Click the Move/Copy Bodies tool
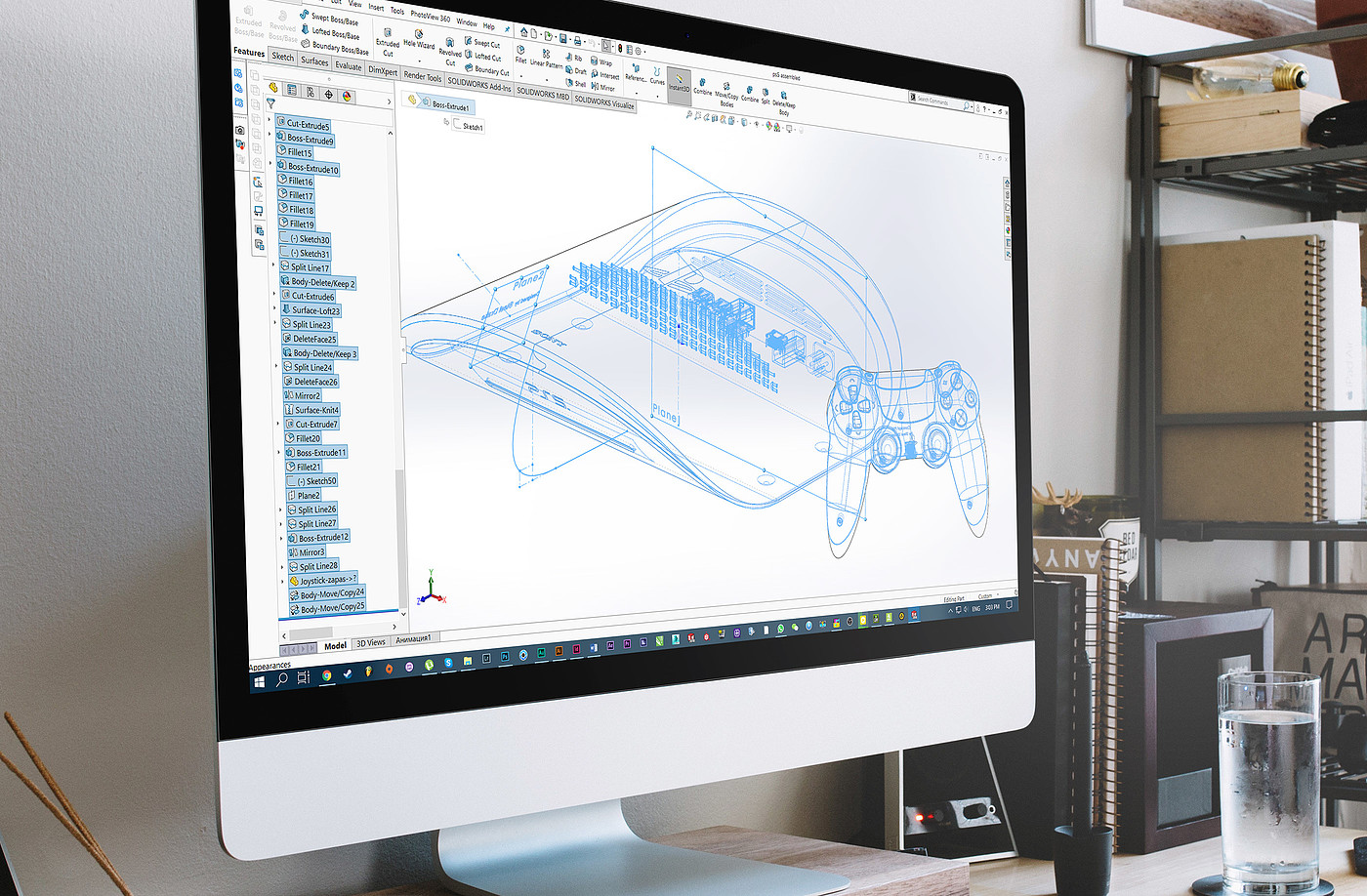1367x896 pixels. (x=726, y=93)
